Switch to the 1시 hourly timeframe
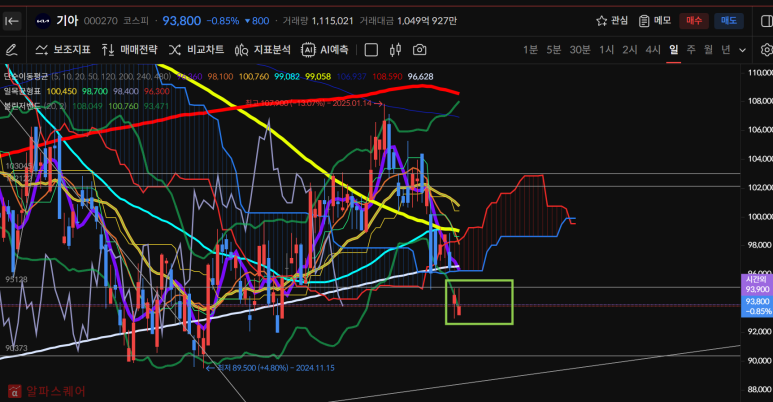773x402 pixels. click(x=606, y=50)
